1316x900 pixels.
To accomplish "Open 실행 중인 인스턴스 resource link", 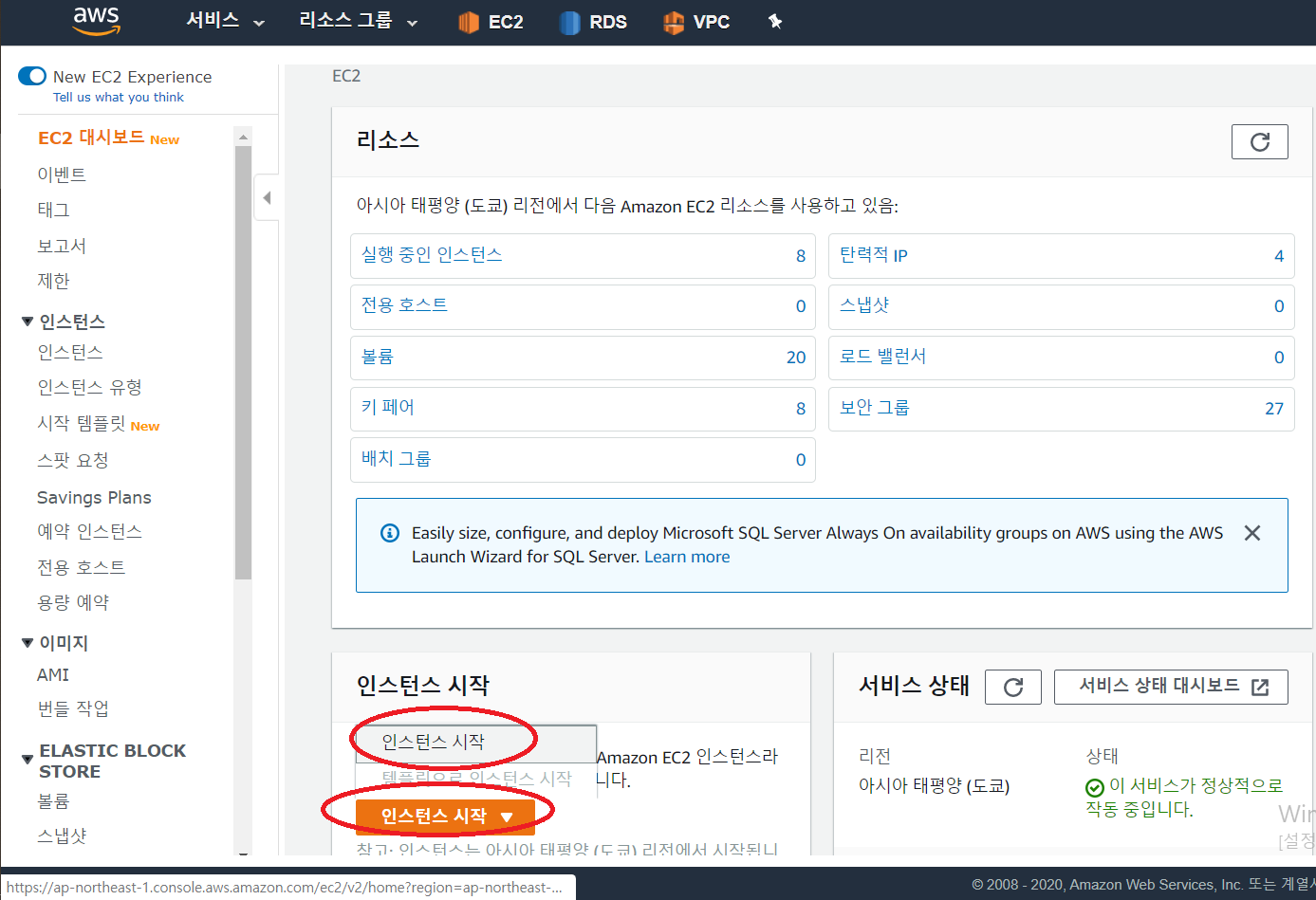I will (432, 254).
